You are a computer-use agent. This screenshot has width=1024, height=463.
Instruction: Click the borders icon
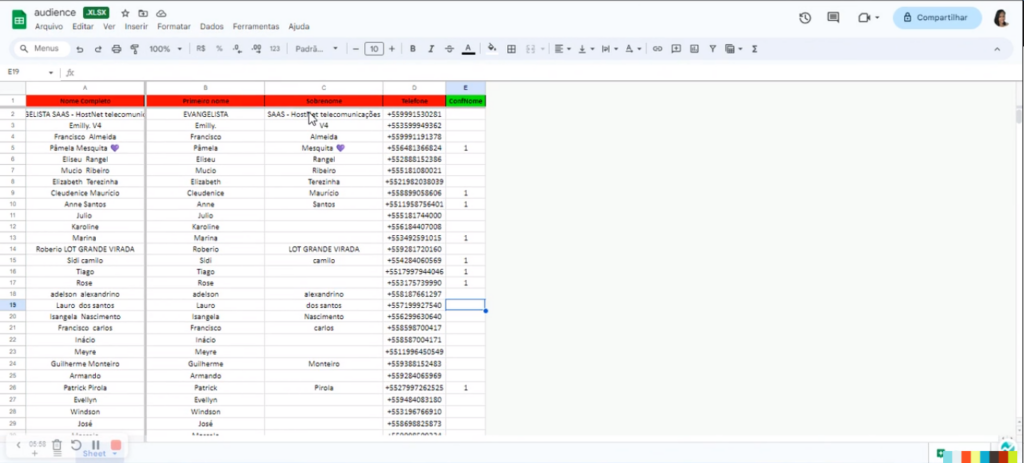(x=511, y=48)
